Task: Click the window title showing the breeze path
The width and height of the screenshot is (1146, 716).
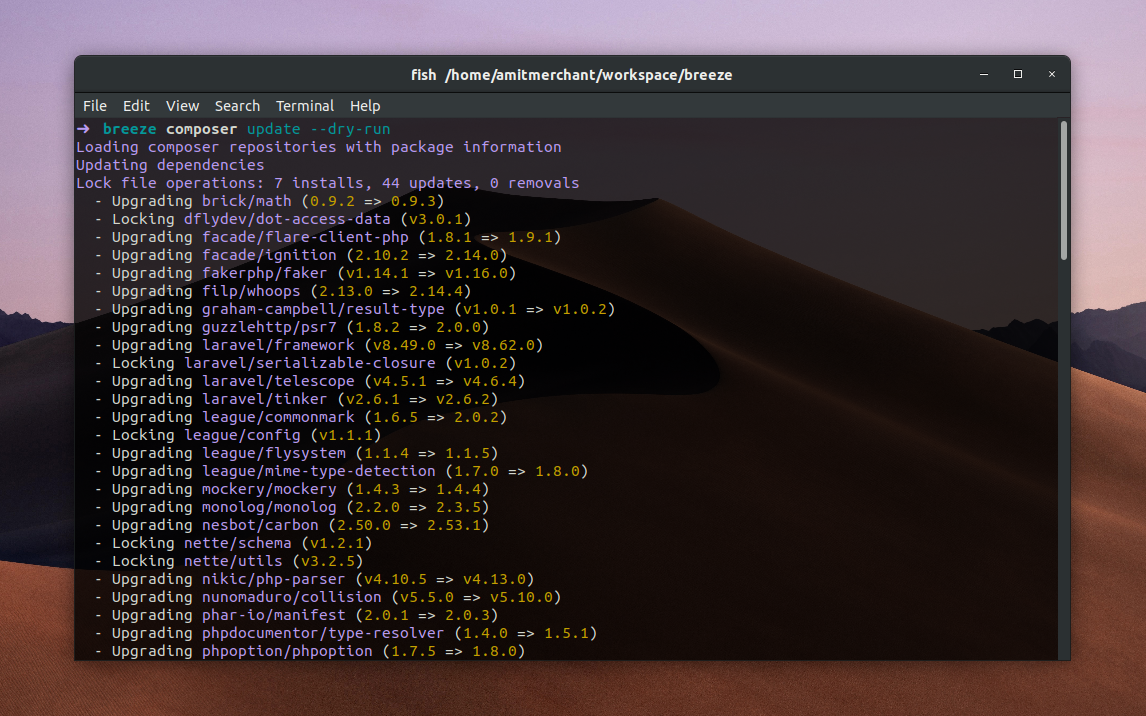Action: point(573,74)
